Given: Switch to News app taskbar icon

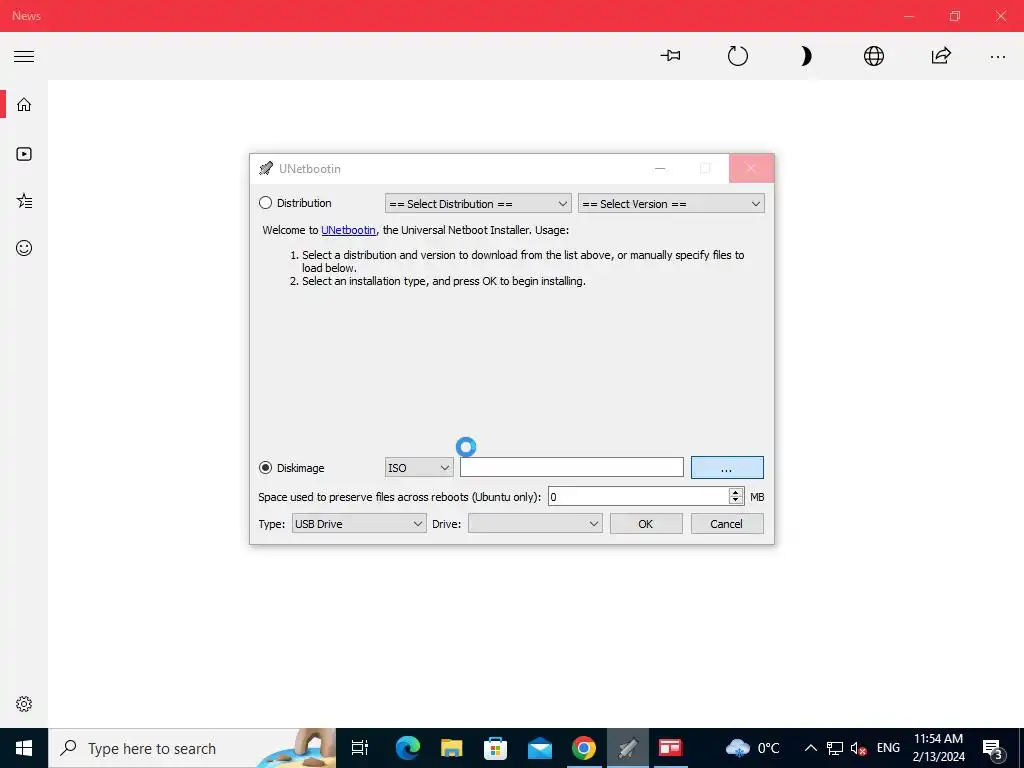Looking at the screenshot, I should click(671, 748).
